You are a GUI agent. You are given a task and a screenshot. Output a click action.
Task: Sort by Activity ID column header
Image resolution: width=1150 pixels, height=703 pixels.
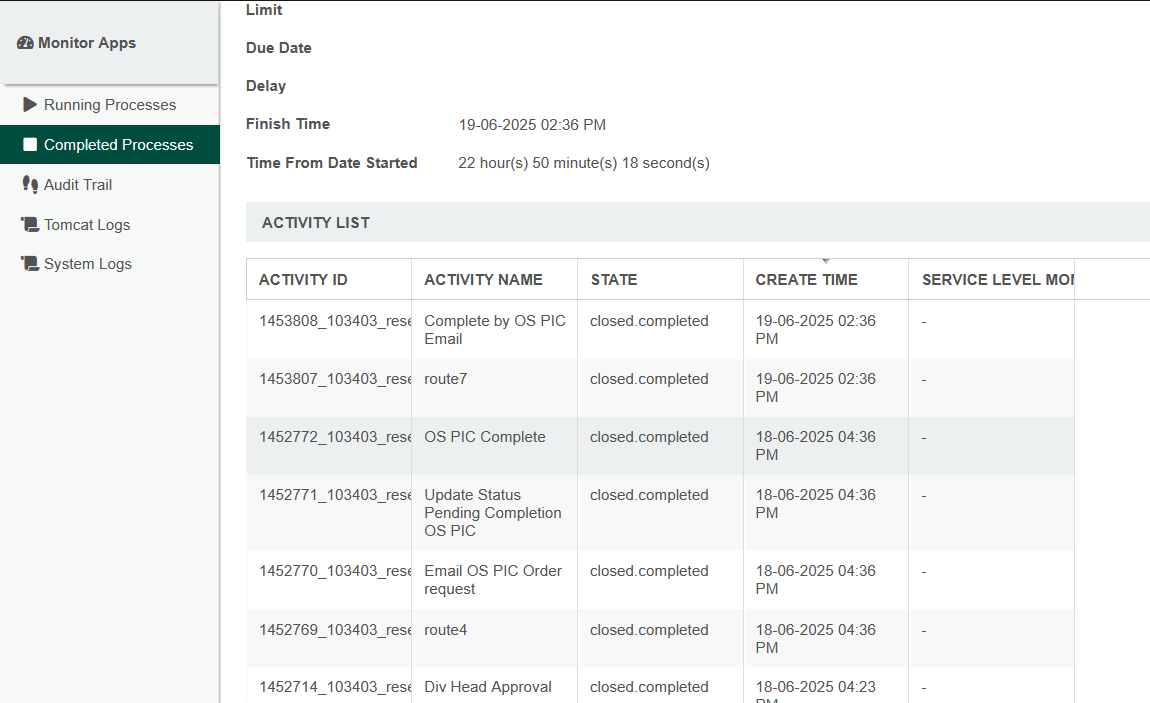(x=303, y=280)
